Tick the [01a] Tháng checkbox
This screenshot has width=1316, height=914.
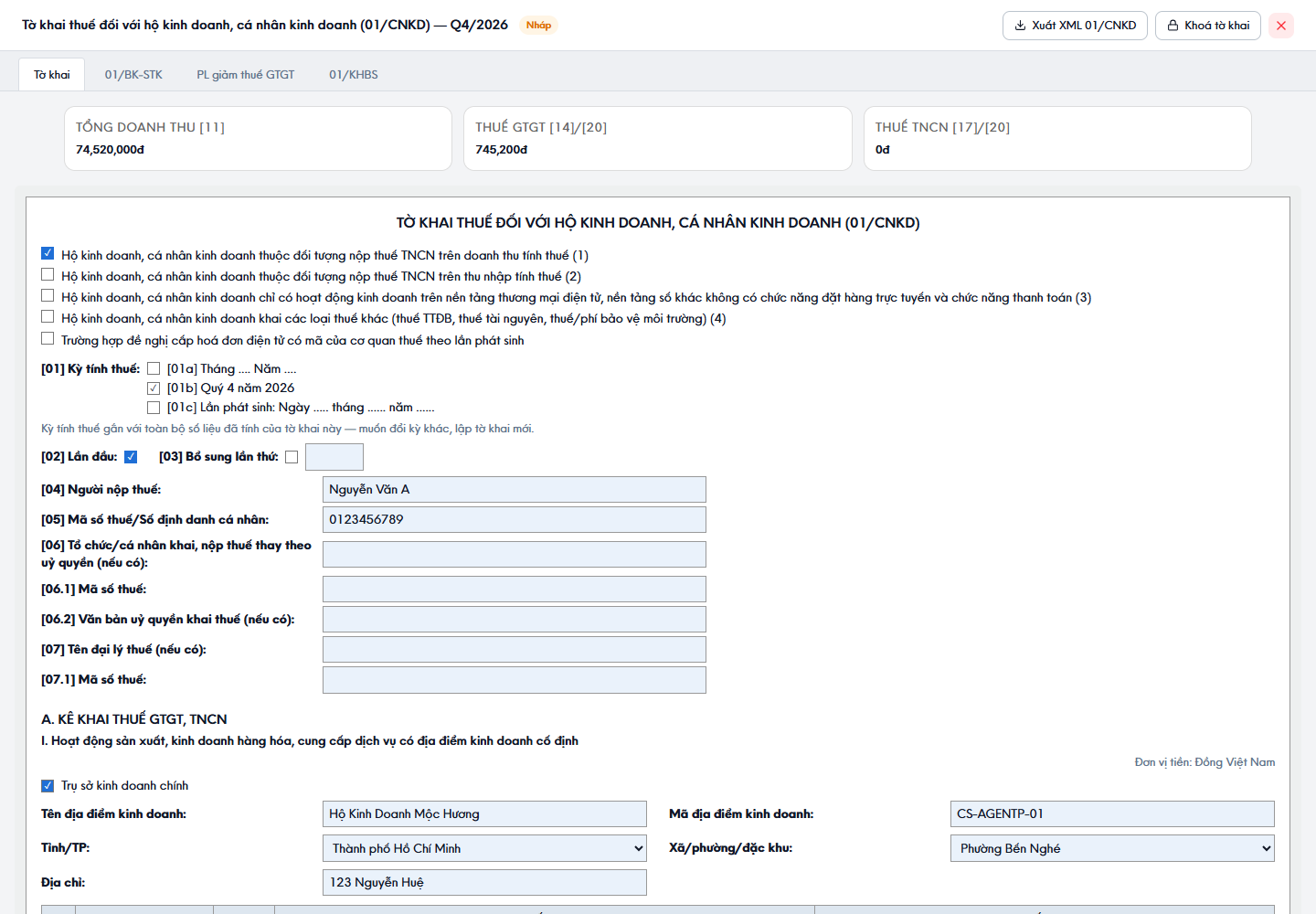pos(154,368)
